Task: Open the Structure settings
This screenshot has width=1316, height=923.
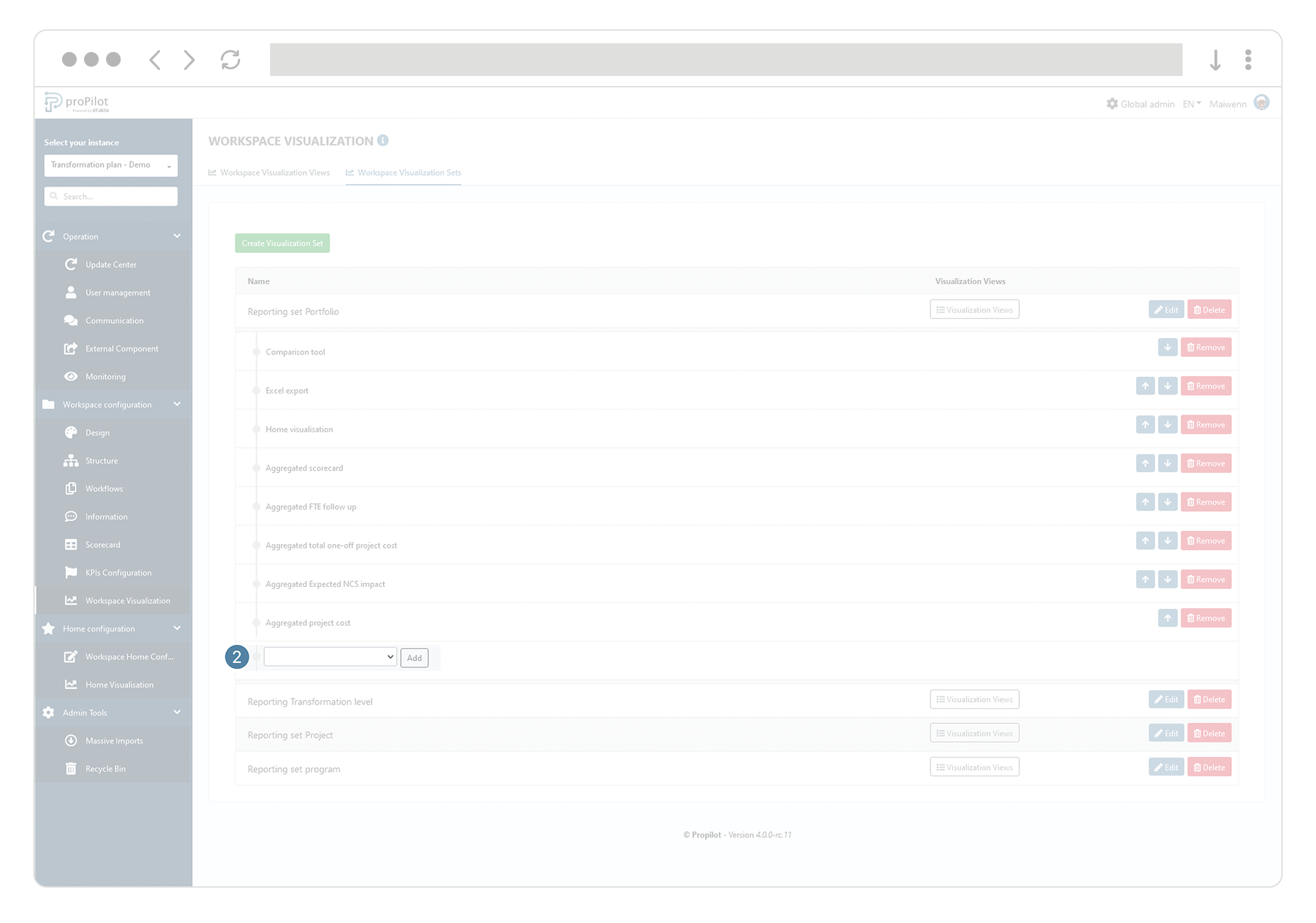Action: point(71,460)
